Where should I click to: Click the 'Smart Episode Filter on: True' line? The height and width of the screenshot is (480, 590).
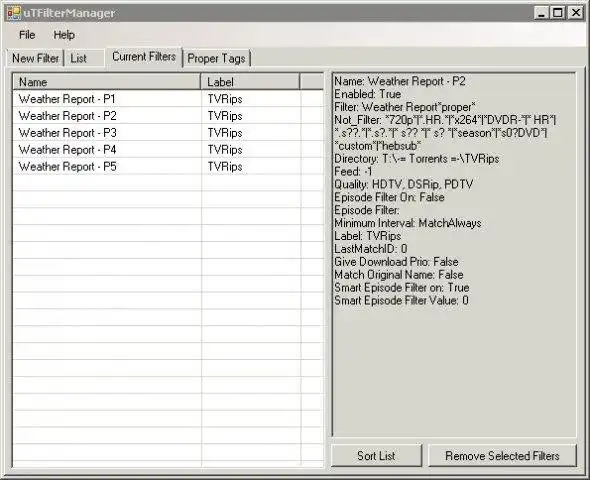click(x=402, y=288)
